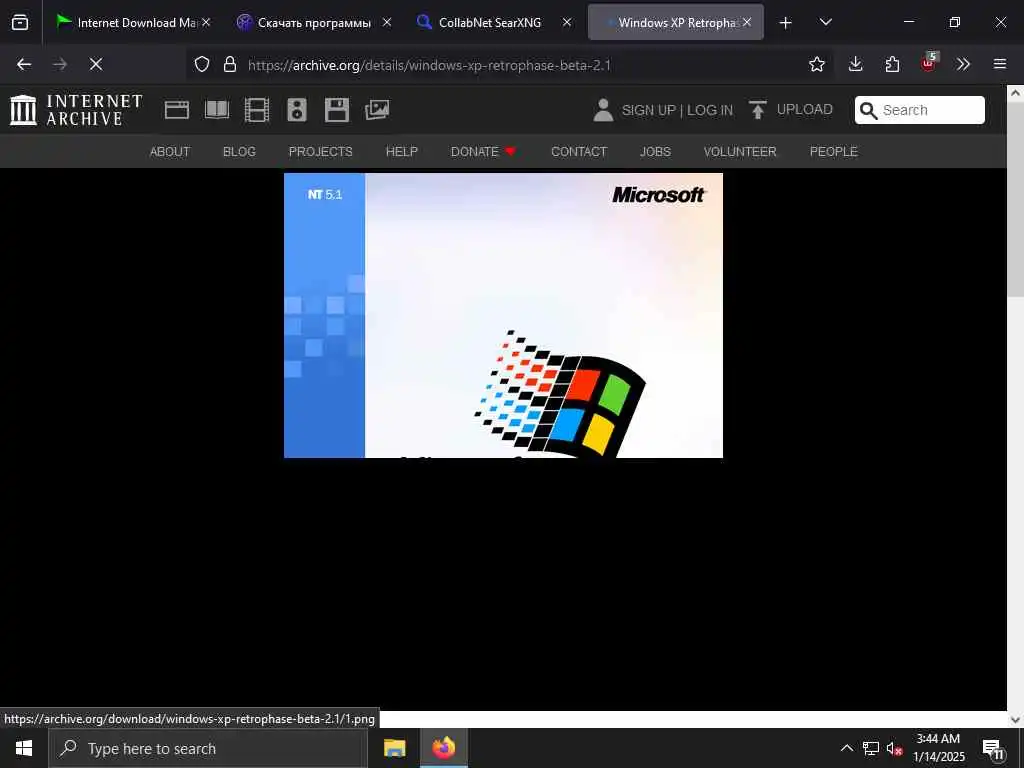Open the Windows XP Retrophase preview image

504,315
